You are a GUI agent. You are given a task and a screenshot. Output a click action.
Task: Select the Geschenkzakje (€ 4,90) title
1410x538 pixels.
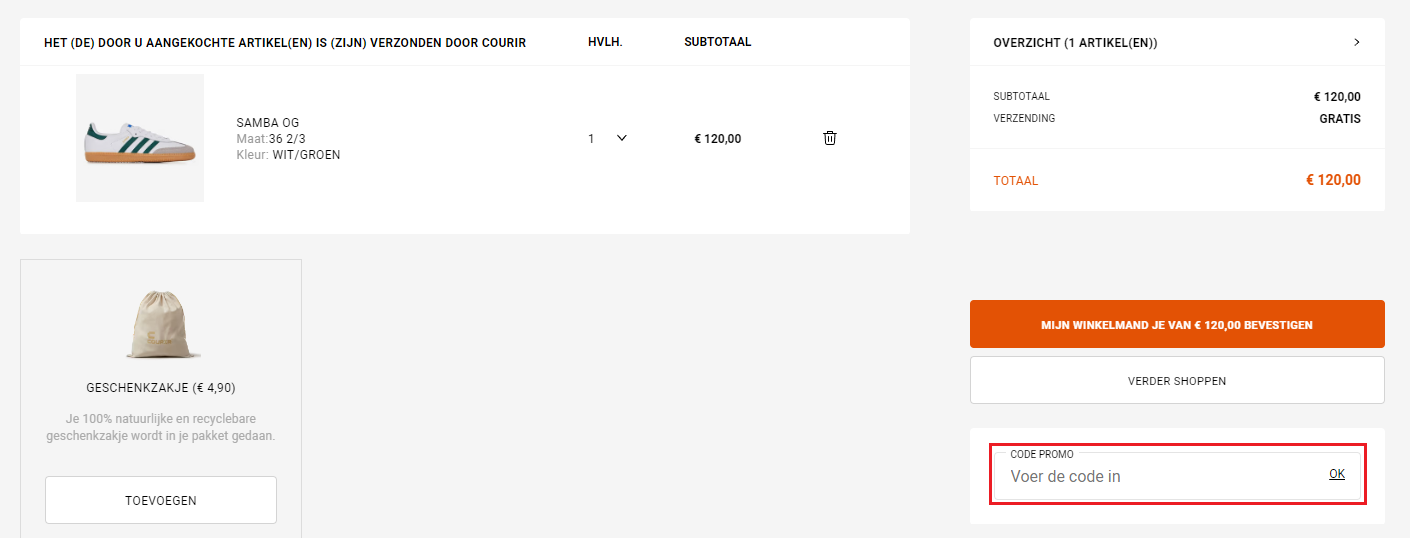[x=161, y=388]
